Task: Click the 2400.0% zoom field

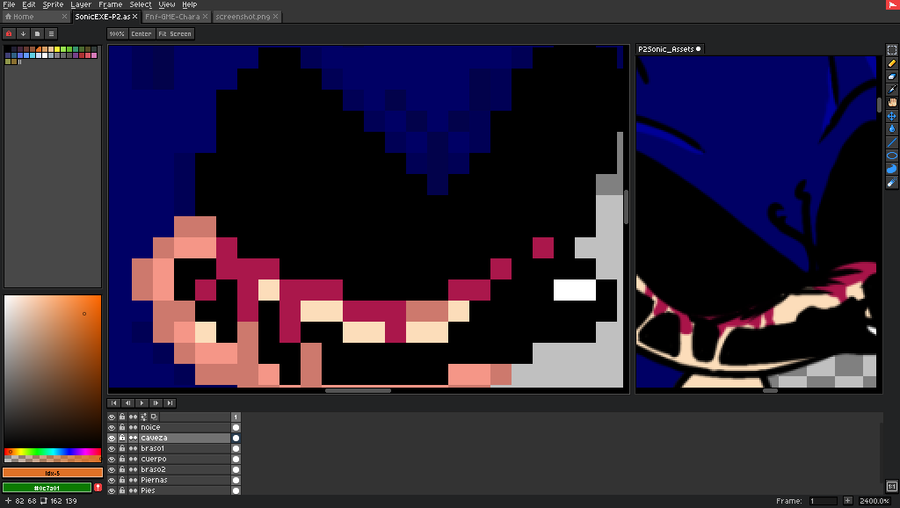Action: (x=874, y=501)
